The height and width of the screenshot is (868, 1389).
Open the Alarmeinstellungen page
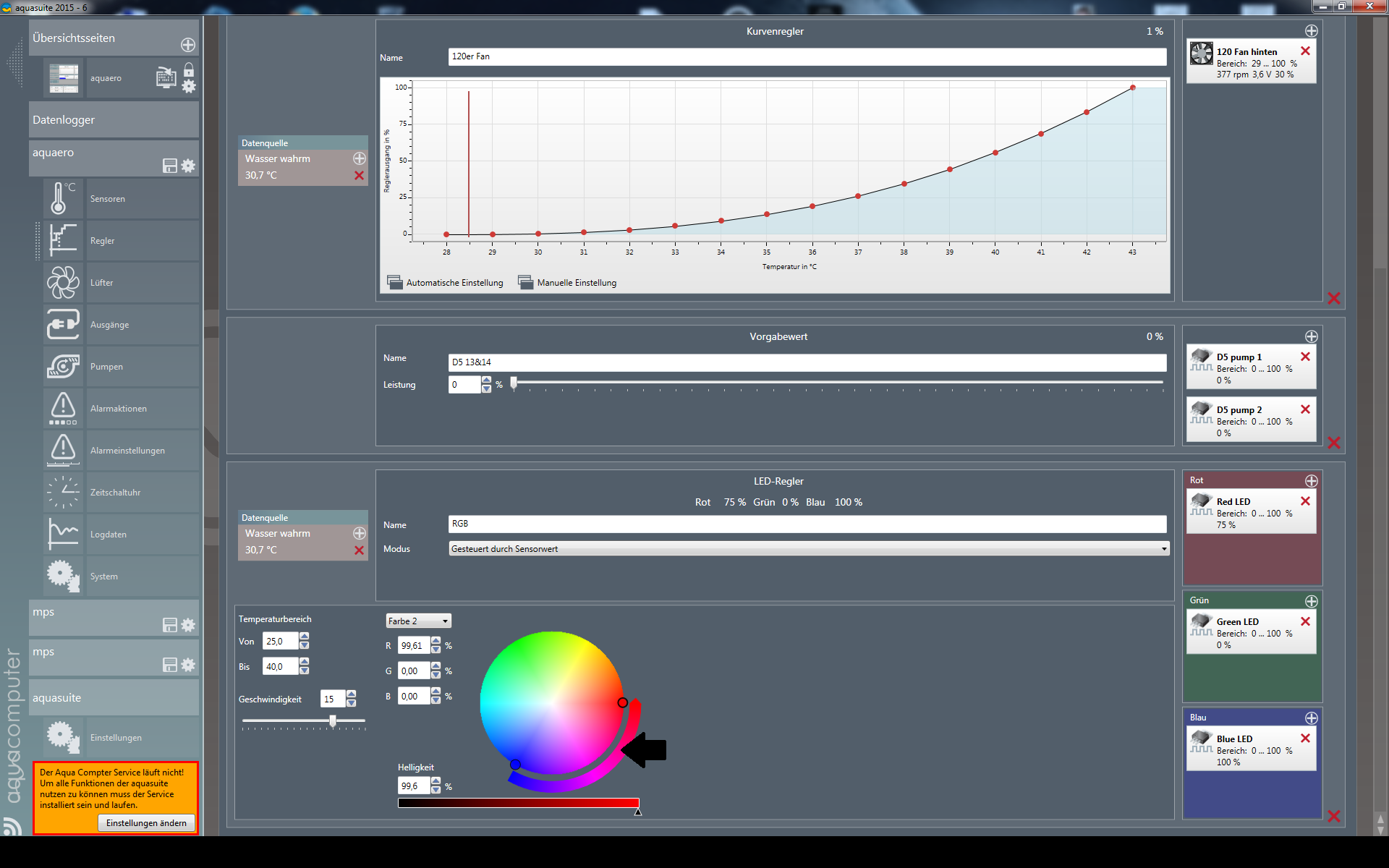tap(127, 450)
